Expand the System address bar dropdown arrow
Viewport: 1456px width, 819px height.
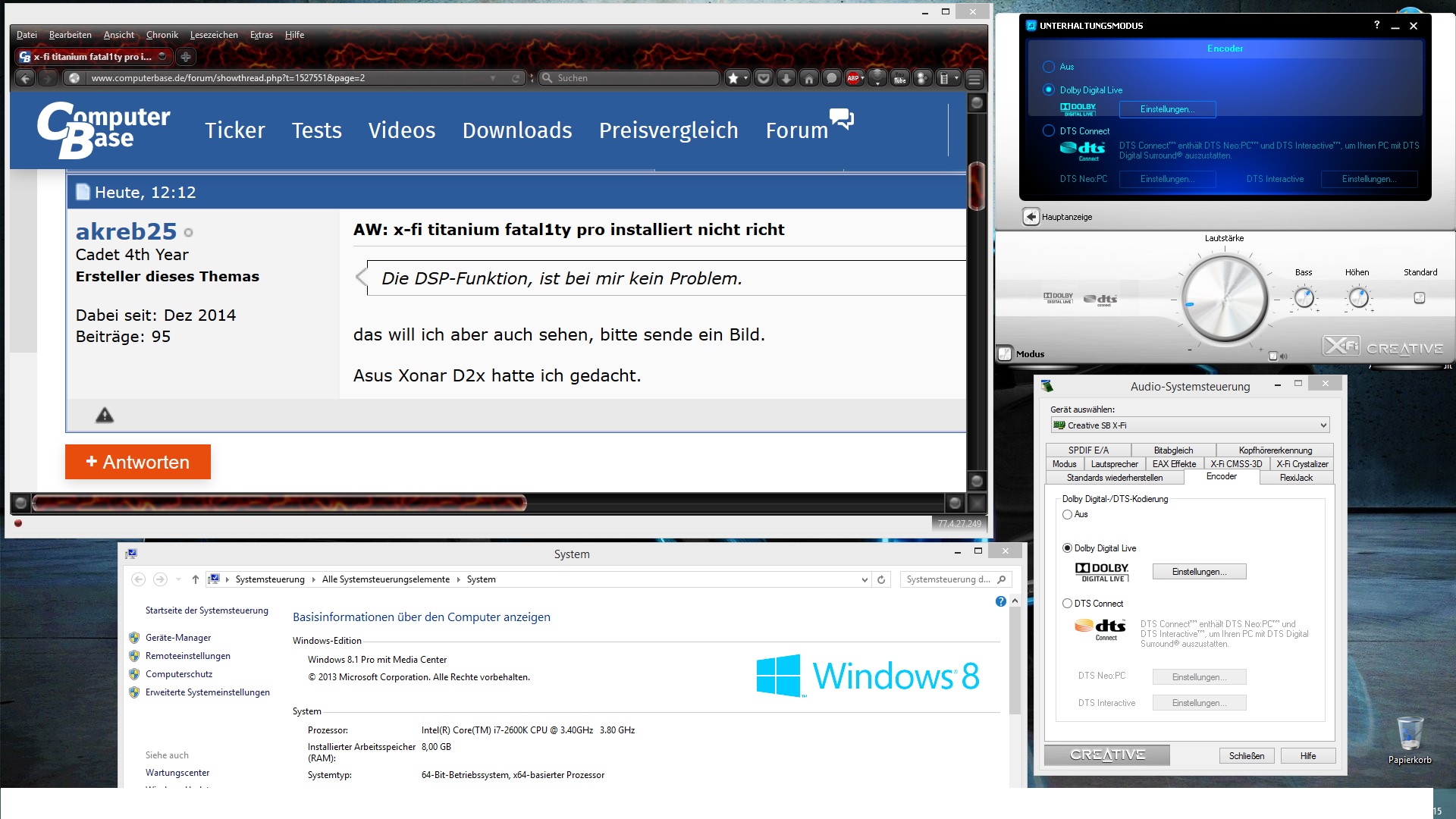(864, 579)
